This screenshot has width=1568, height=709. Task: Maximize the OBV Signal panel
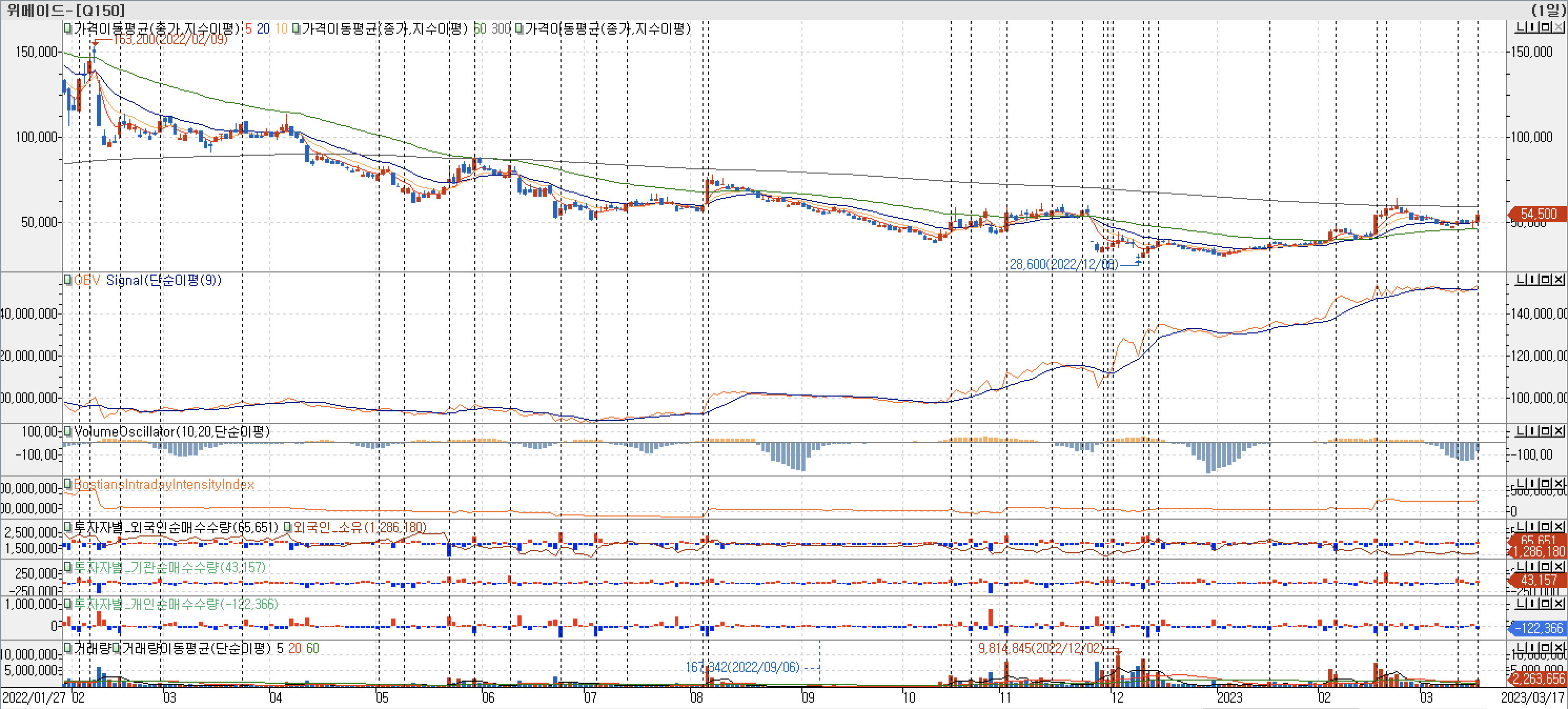(1545, 280)
